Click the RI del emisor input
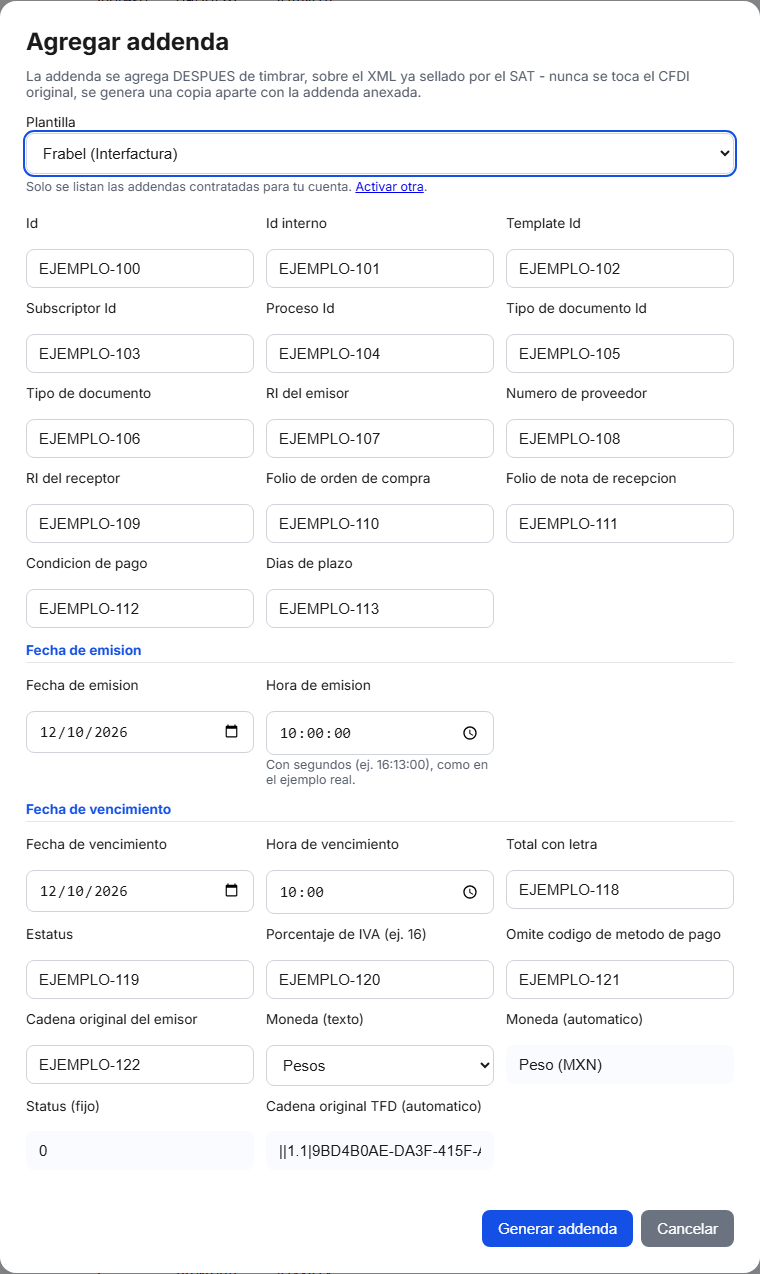Screen dimensions: 760x1274 [380, 439]
